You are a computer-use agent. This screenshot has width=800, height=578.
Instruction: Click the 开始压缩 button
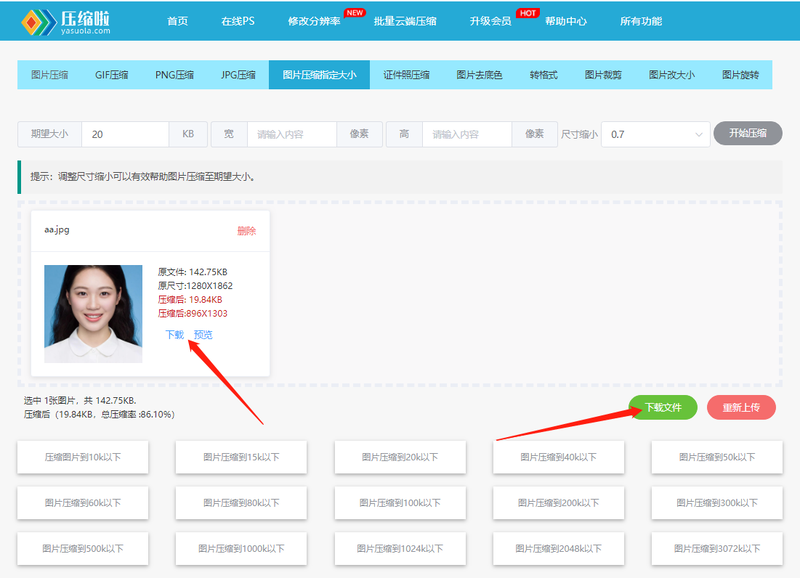747,133
